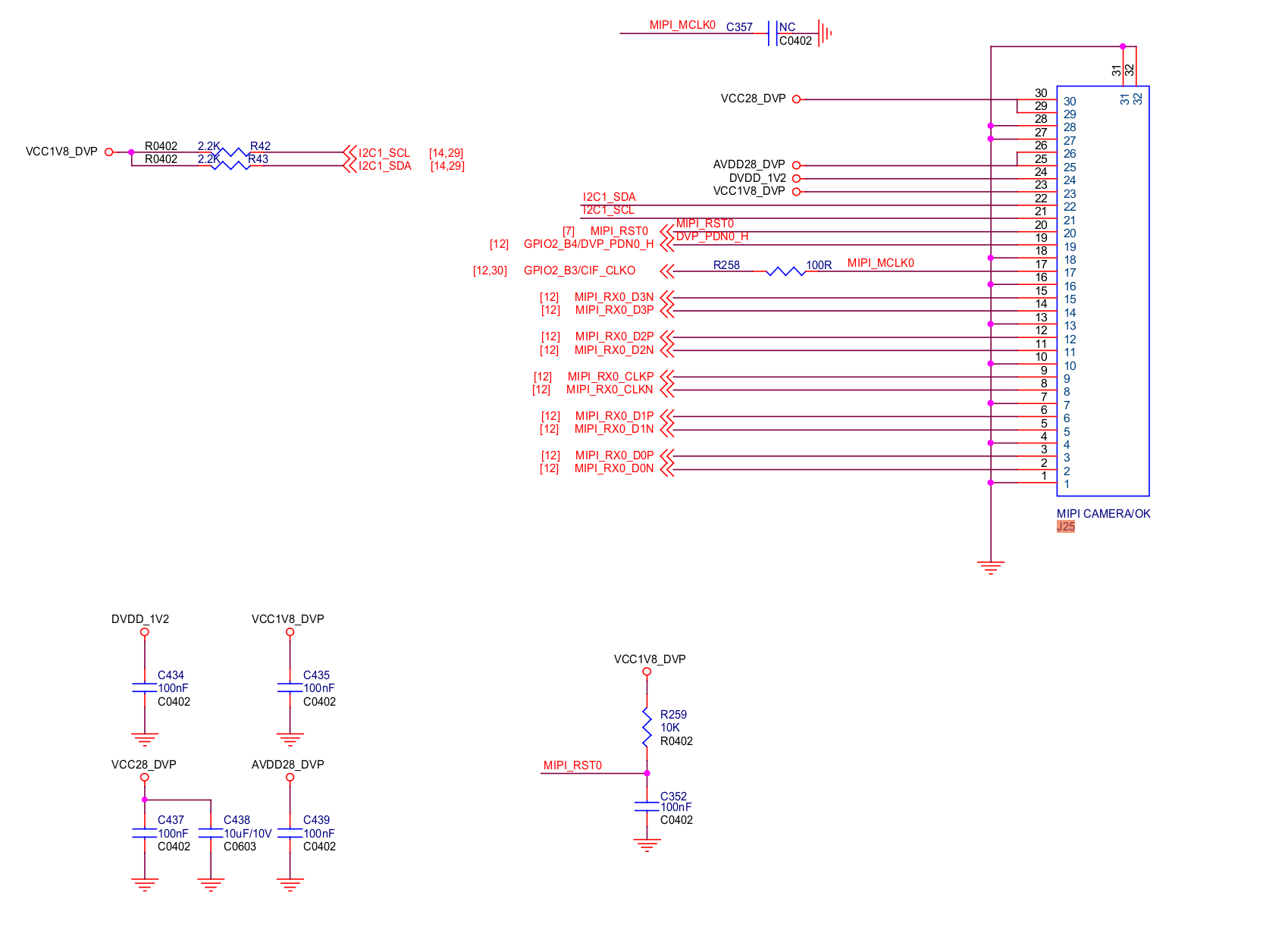Image resolution: width=1288 pixels, height=930 pixels.
Task: Click the ground symbol under C434
Action: 144,740
